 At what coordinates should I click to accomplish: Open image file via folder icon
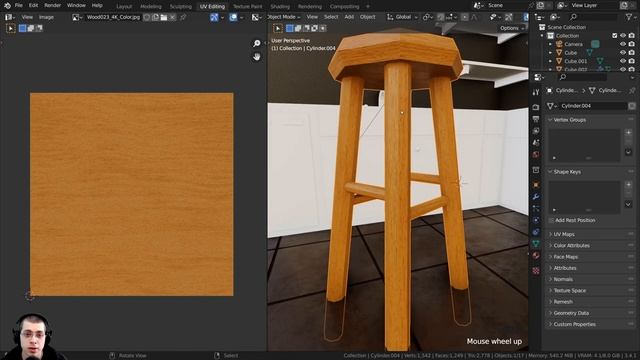(x=164, y=17)
